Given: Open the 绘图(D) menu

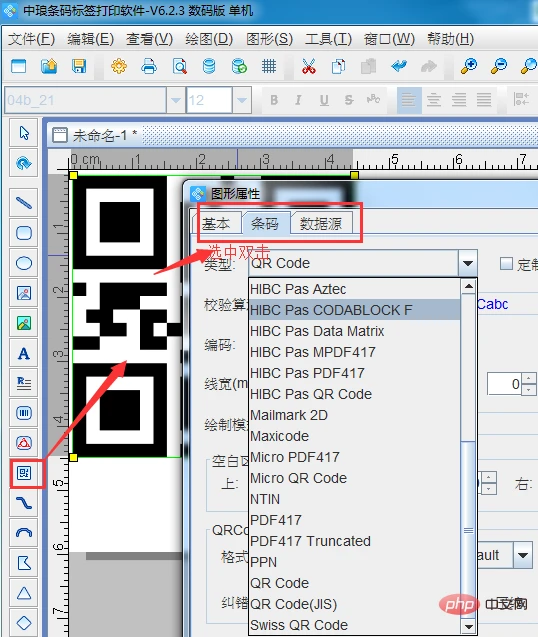Looking at the screenshot, I should tap(209, 39).
